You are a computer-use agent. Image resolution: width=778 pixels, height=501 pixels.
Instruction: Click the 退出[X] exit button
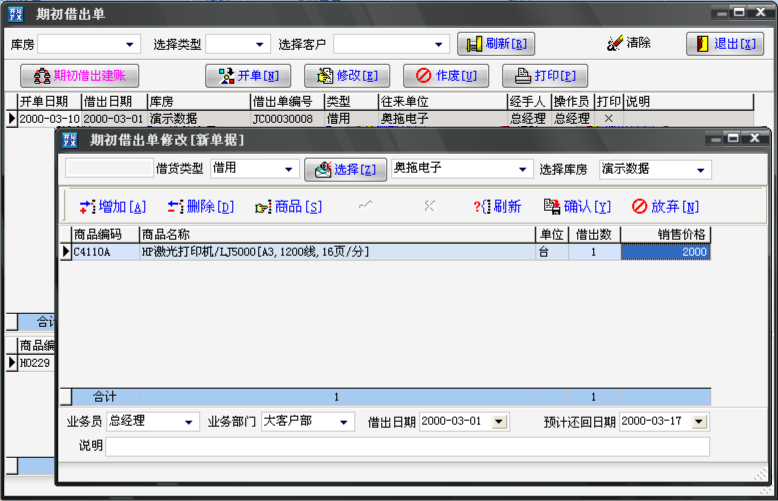(x=724, y=44)
